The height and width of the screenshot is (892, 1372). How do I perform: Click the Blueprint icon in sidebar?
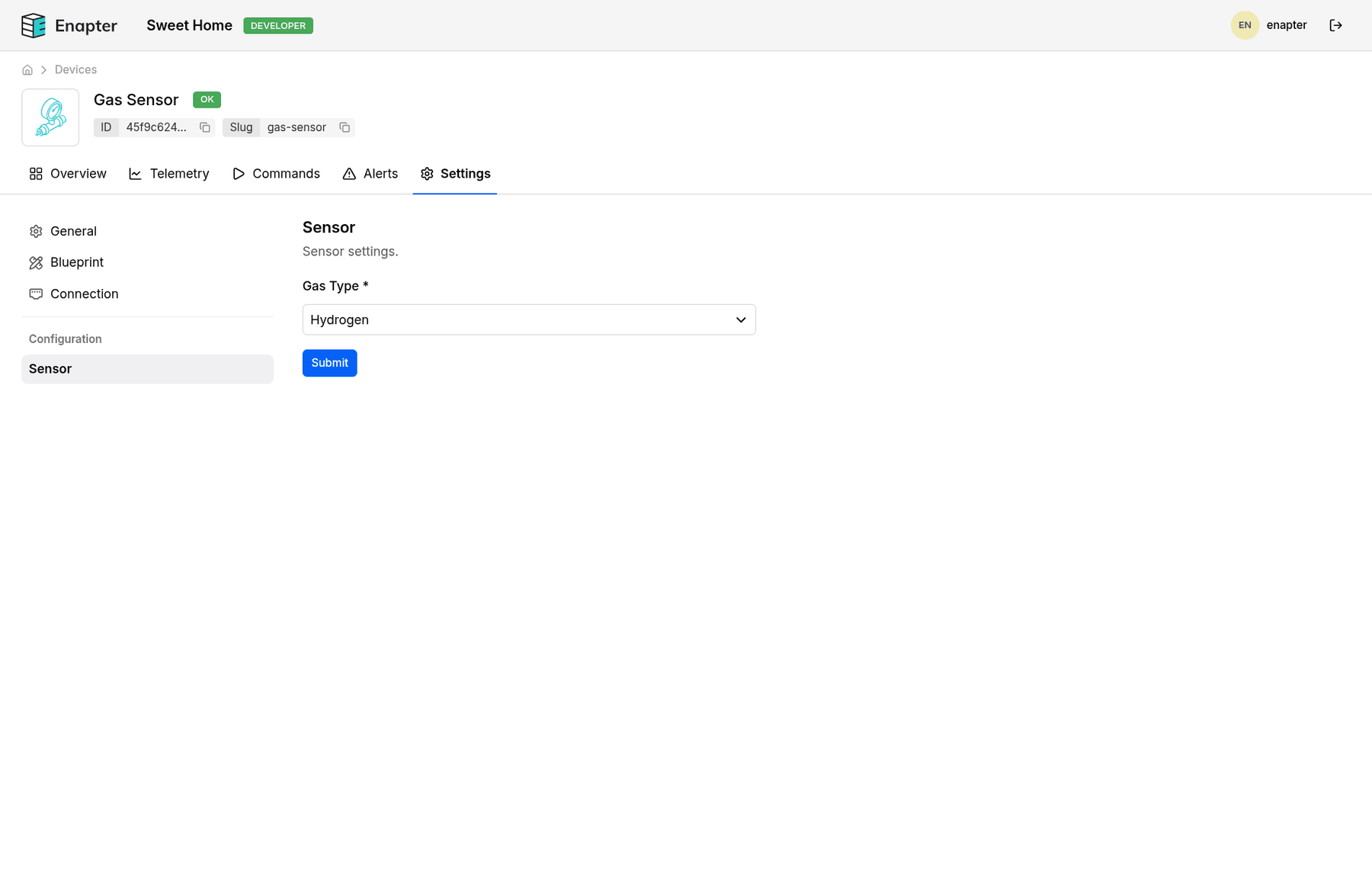pos(36,262)
